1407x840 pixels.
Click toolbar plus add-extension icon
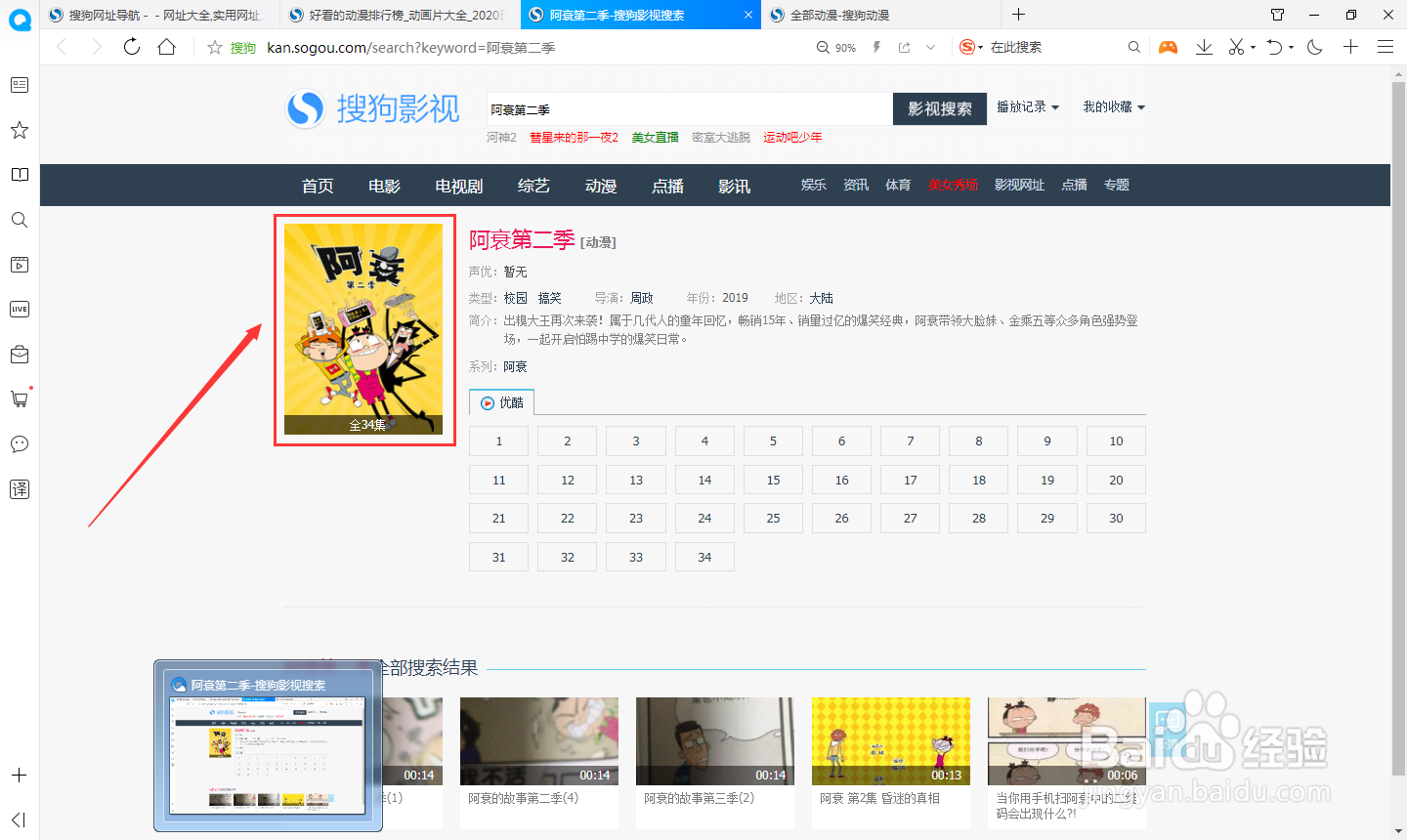(1350, 47)
